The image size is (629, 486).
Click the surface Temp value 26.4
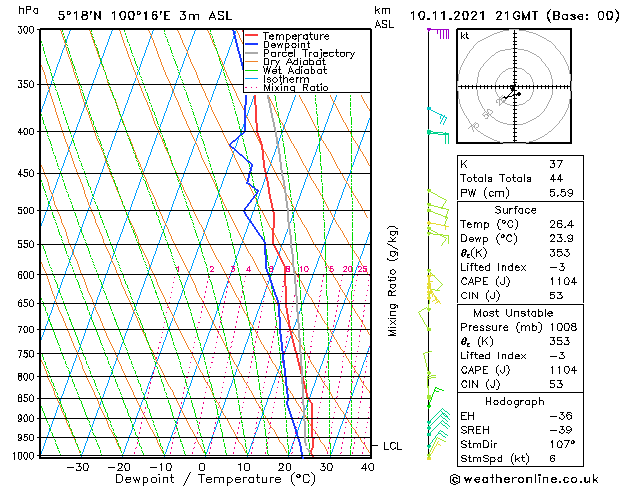pos(561,224)
